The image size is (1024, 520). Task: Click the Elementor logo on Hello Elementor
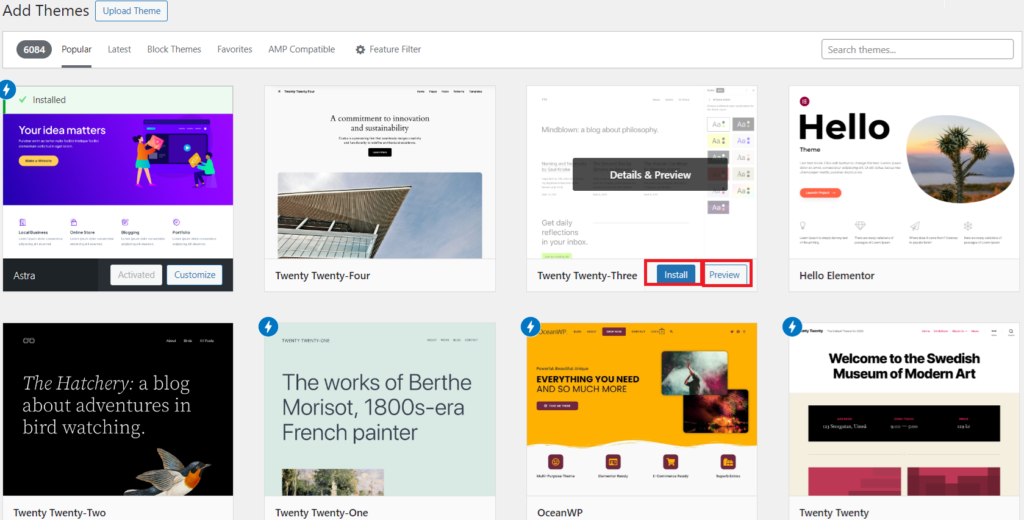[x=805, y=101]
